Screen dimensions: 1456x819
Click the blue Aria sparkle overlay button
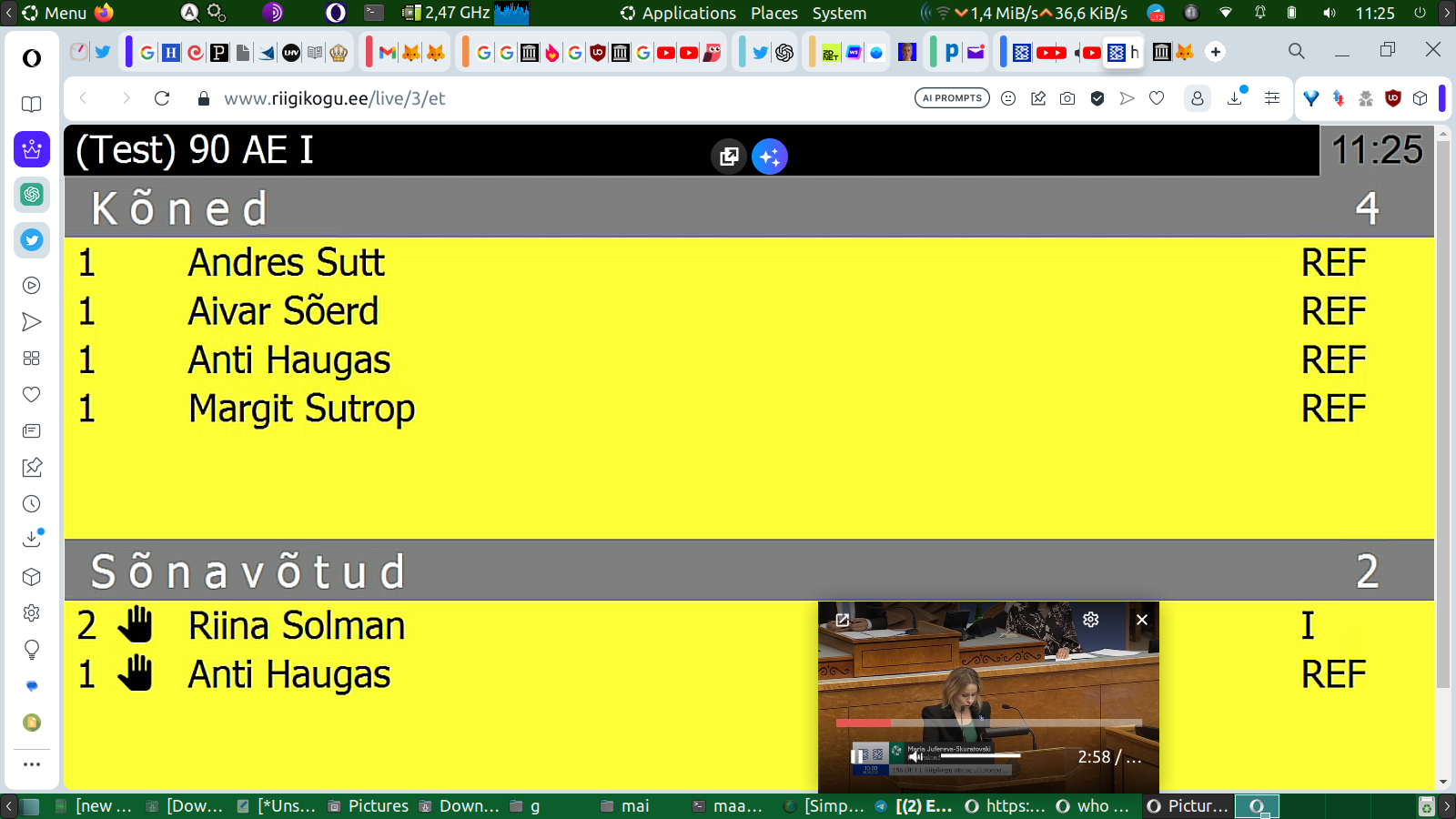[770, 157]
